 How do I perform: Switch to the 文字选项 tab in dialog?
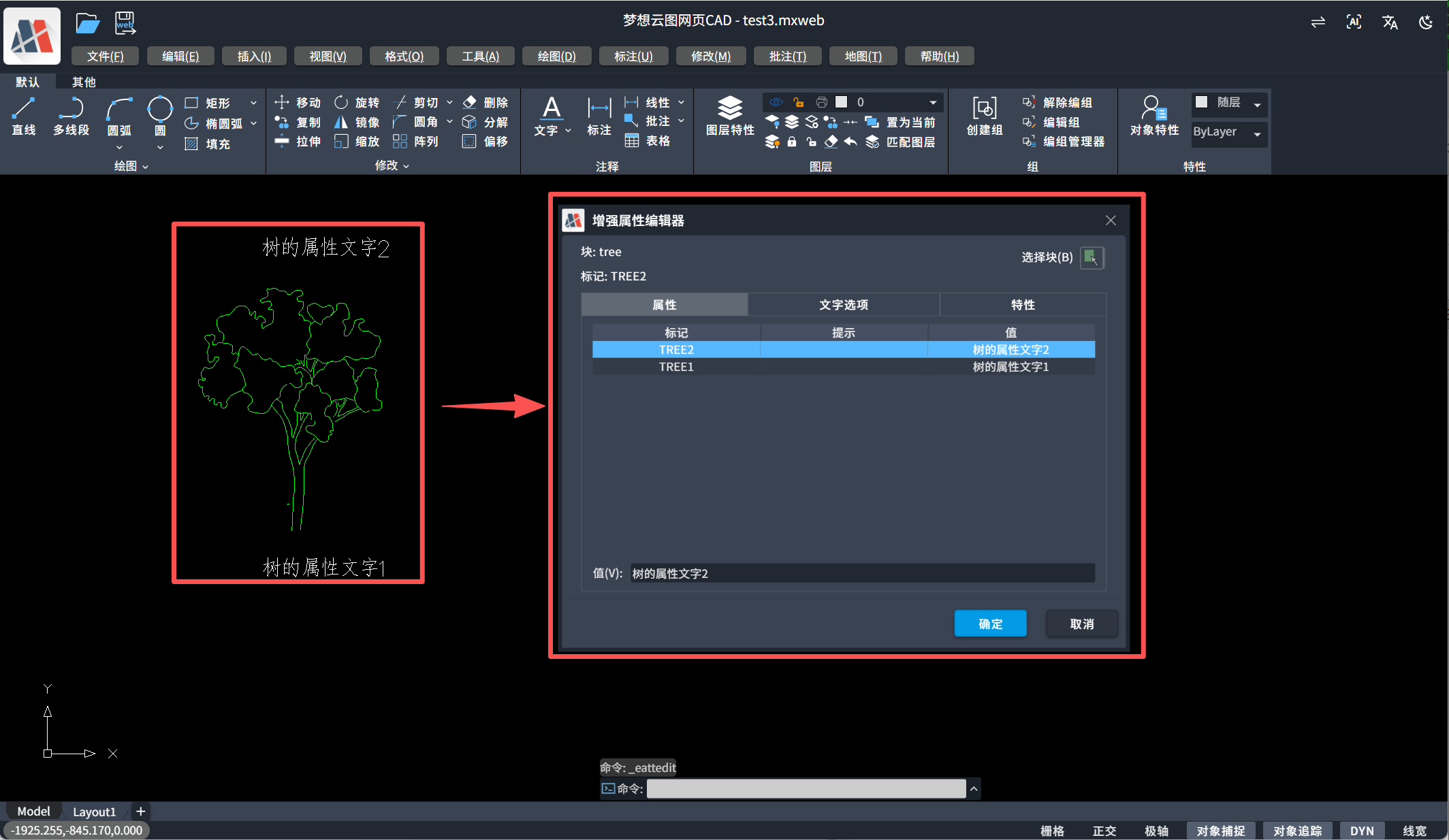[x=844, y=305]
